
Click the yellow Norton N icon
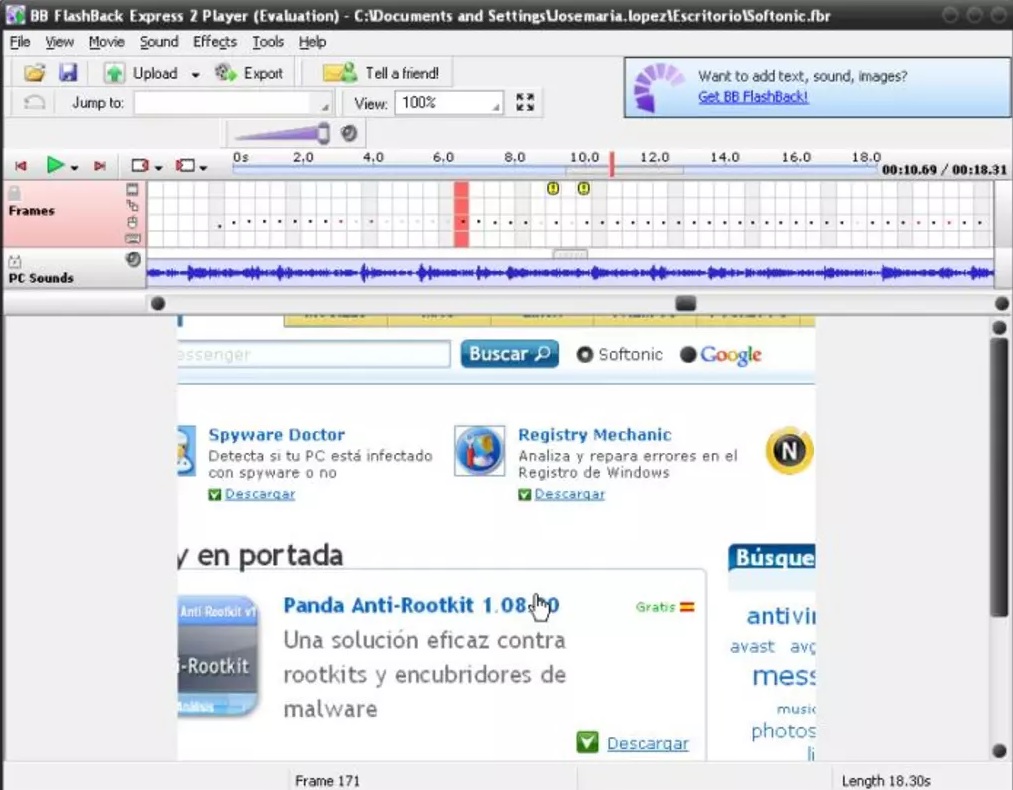[789, 450]
